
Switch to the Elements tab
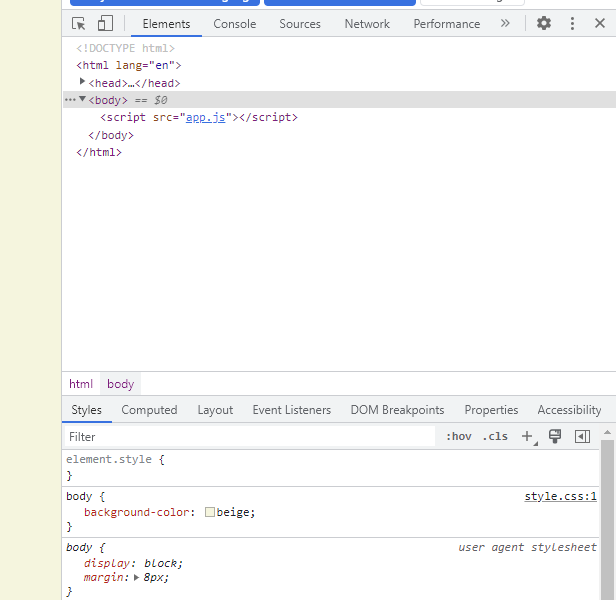pos(166,24)
